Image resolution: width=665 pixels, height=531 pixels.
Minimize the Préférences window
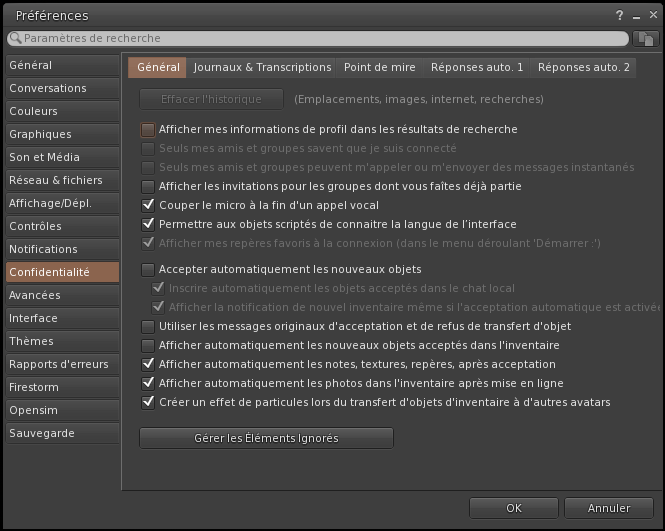click(635, 15)
